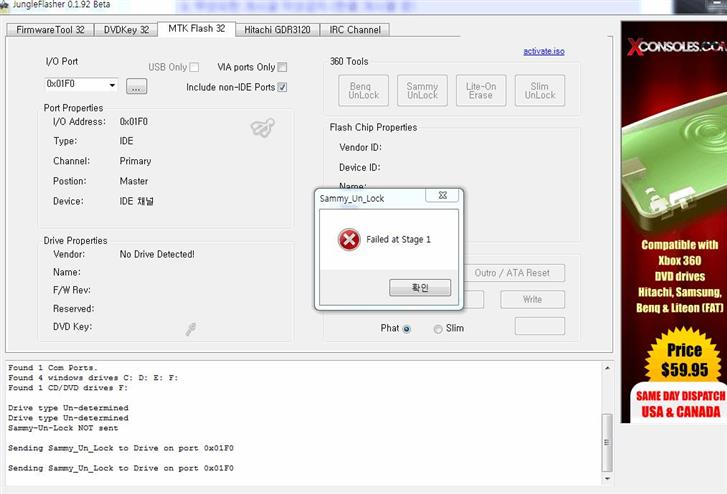Click the browse '...' button beside I/O Port
Viewport: 727px width, 494px height.
tap(136, 86)
